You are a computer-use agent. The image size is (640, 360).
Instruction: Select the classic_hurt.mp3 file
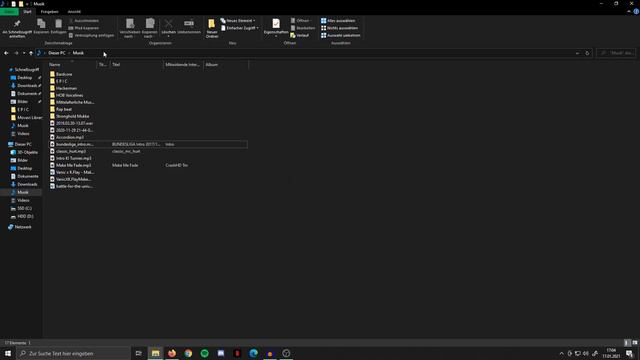pos(71,151)
